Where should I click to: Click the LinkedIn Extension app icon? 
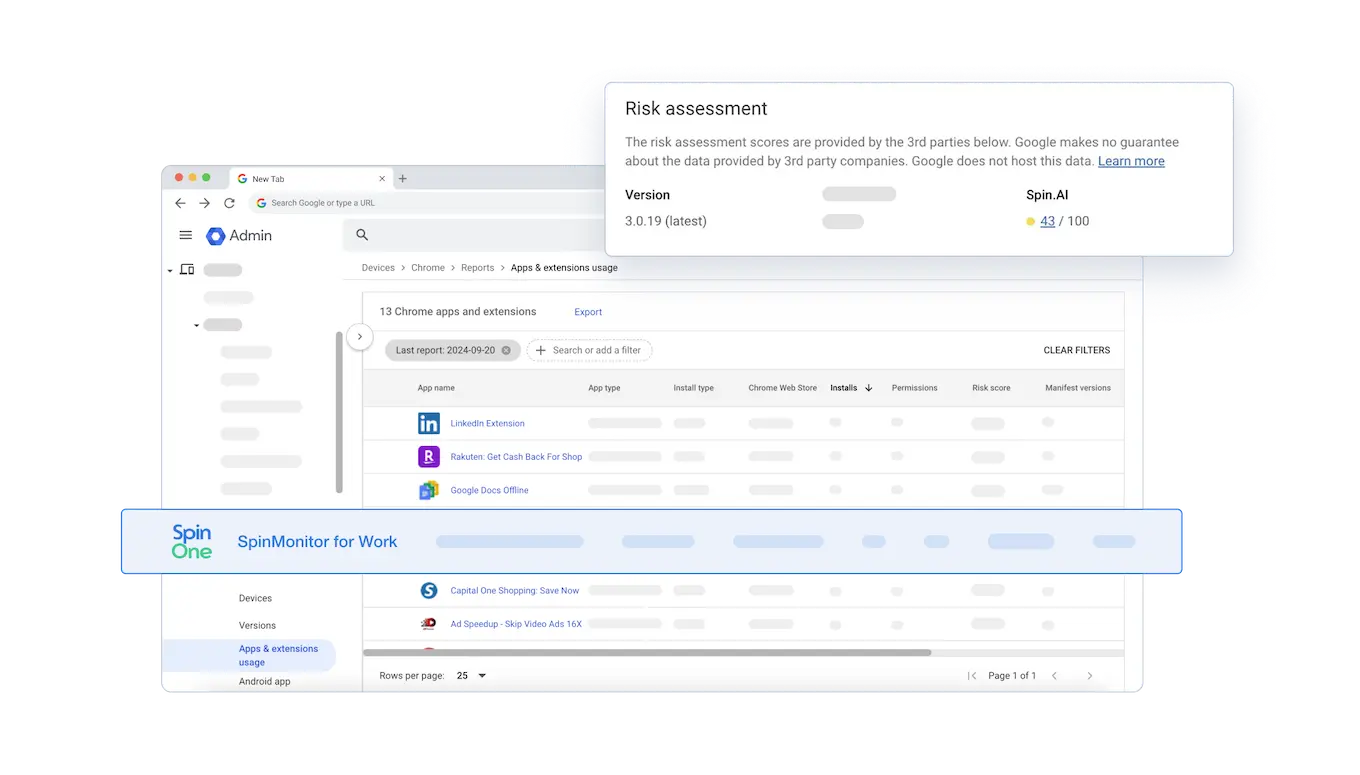(x=429, y=423)
